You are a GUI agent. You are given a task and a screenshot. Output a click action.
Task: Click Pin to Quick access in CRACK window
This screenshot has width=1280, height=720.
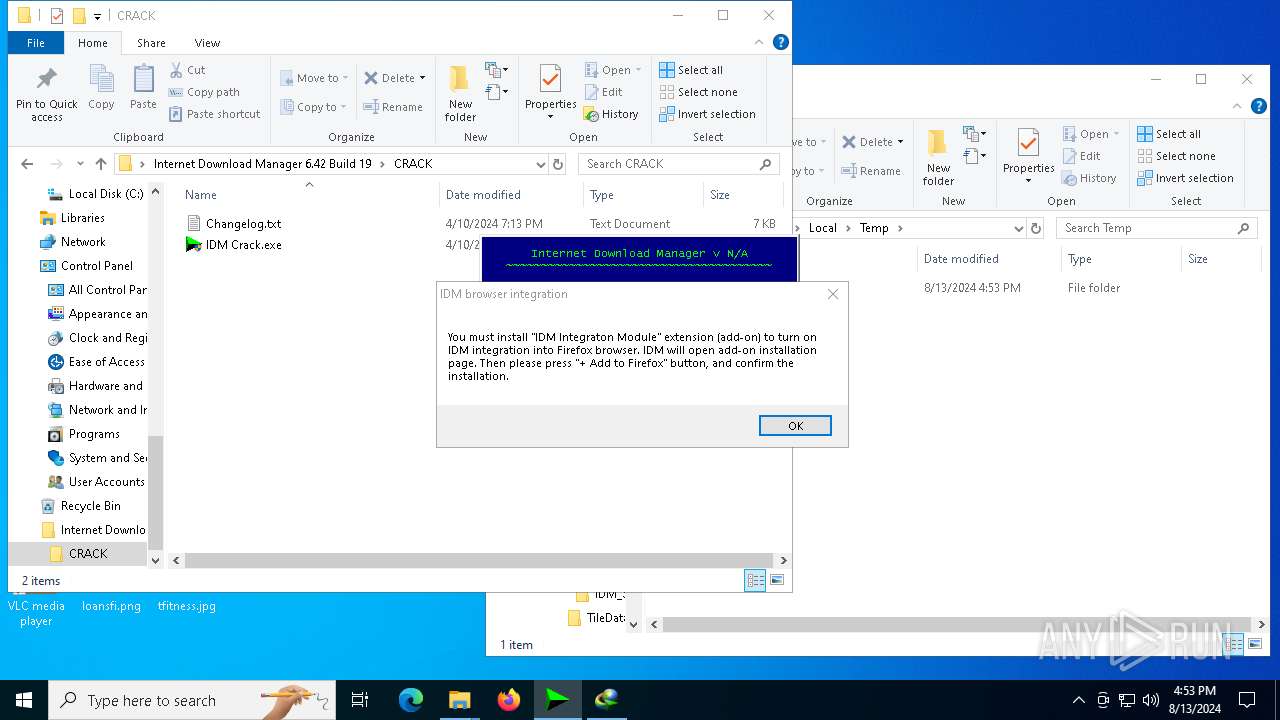tap(46, 94)
